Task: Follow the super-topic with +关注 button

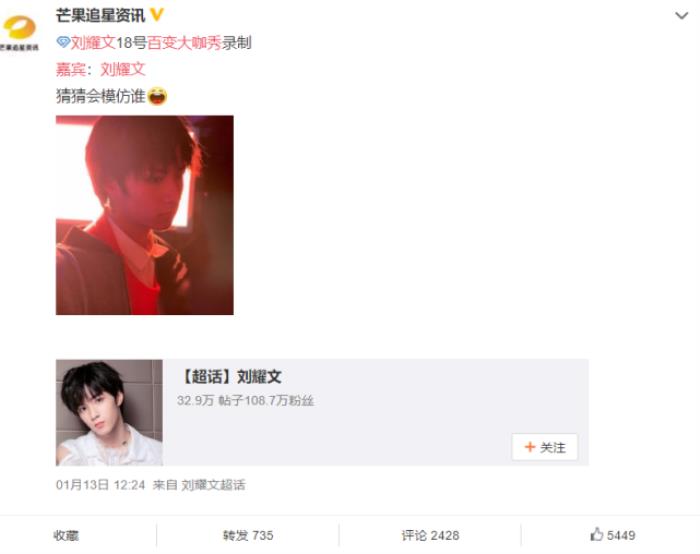Action: pos(545,447)
